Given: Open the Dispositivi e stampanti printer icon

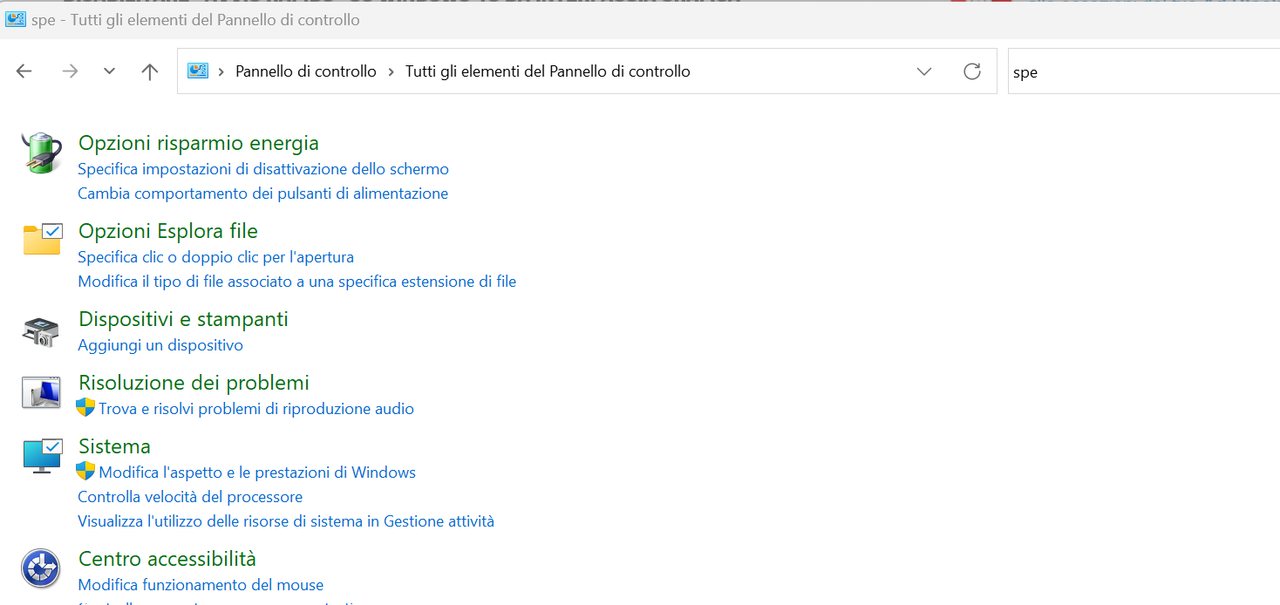Looking at the screenshot, I should (41, 332).
